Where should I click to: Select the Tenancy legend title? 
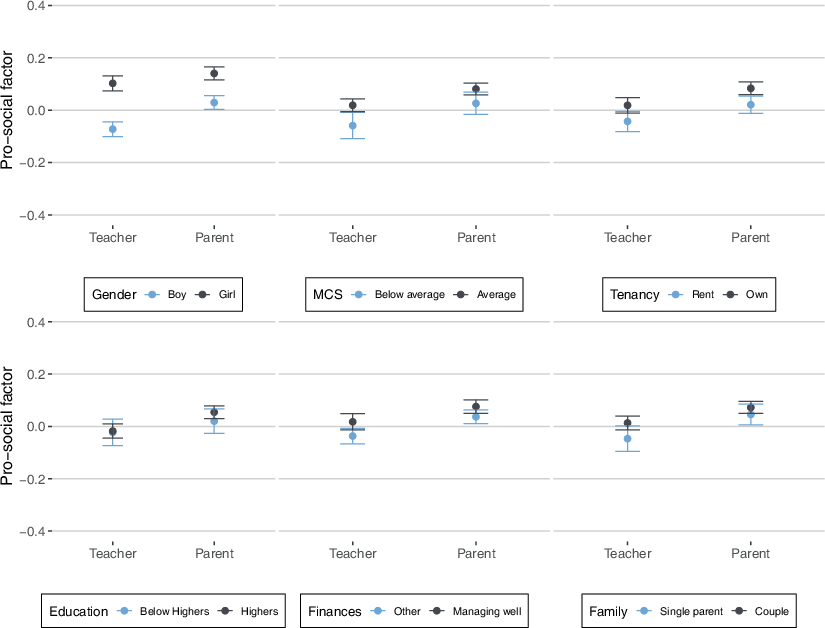coord(636,295)
